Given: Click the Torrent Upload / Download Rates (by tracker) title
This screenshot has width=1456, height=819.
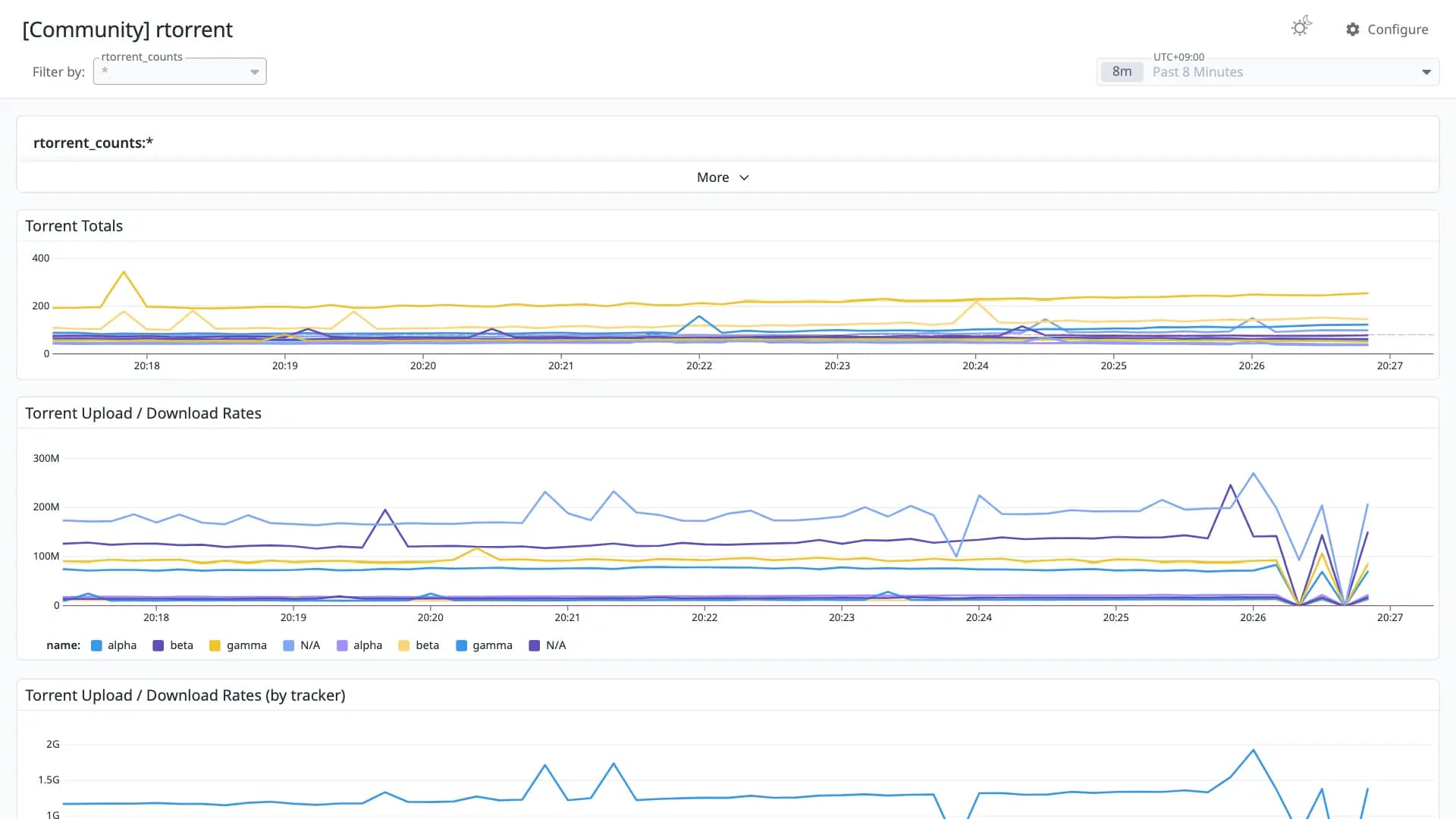Looking at the screenshot, I should click(x=185, y=695).
